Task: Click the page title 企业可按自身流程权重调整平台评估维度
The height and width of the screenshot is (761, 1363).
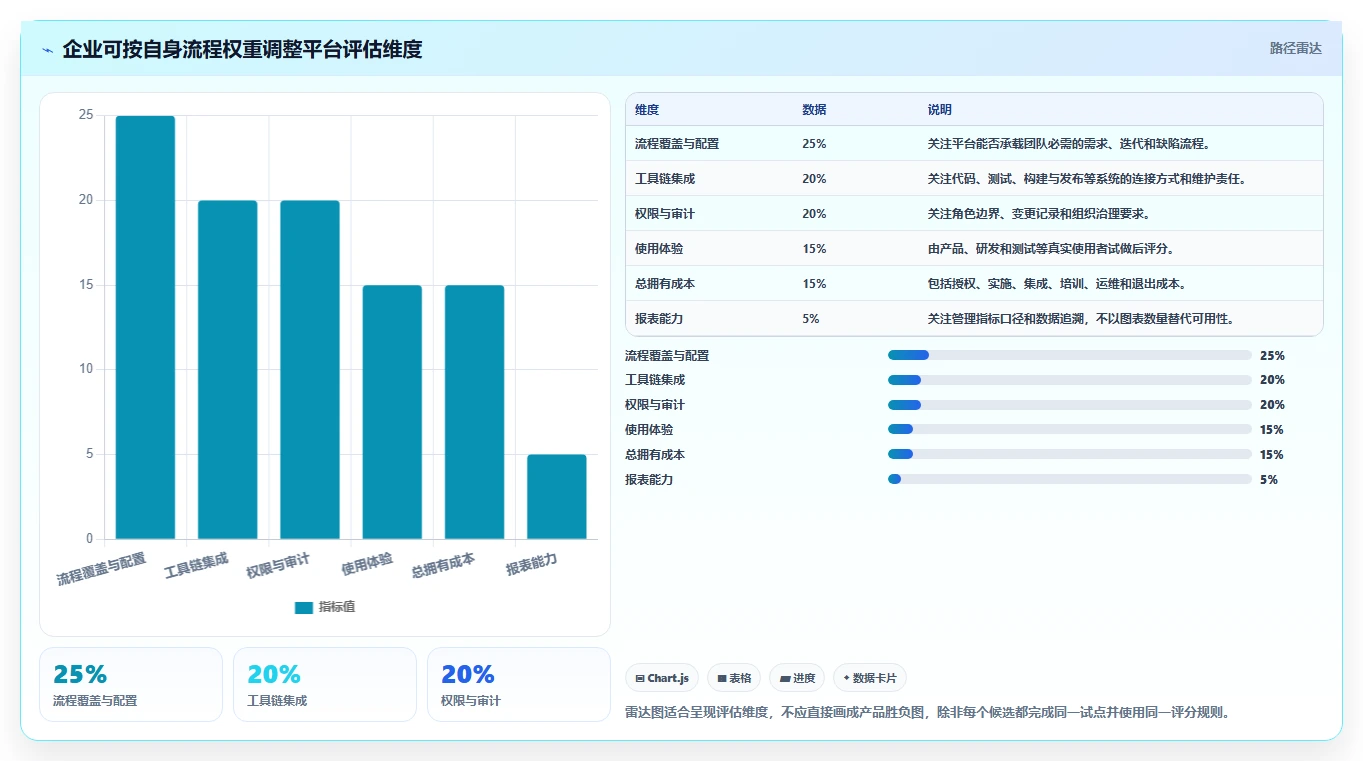Action: pyautogui.click(x=242, y=49)
